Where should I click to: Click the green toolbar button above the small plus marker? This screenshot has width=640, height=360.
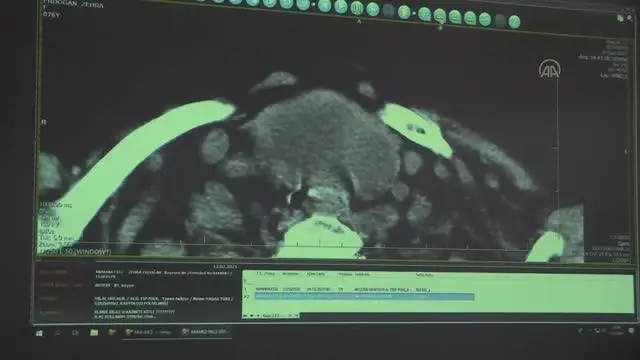pyautogui.click(x=440, y=16)
